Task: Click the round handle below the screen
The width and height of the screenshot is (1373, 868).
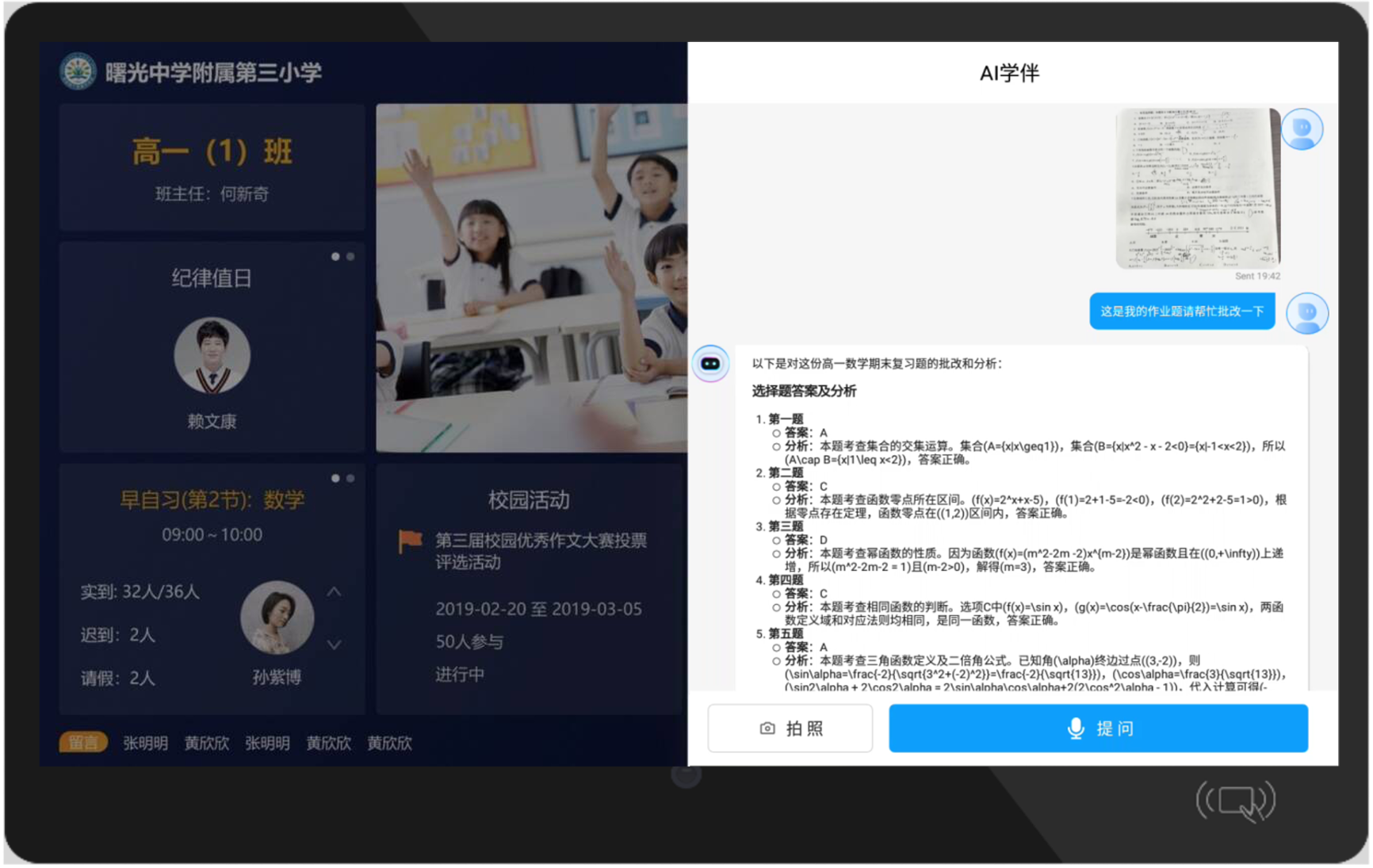Action: click(686, 774)
